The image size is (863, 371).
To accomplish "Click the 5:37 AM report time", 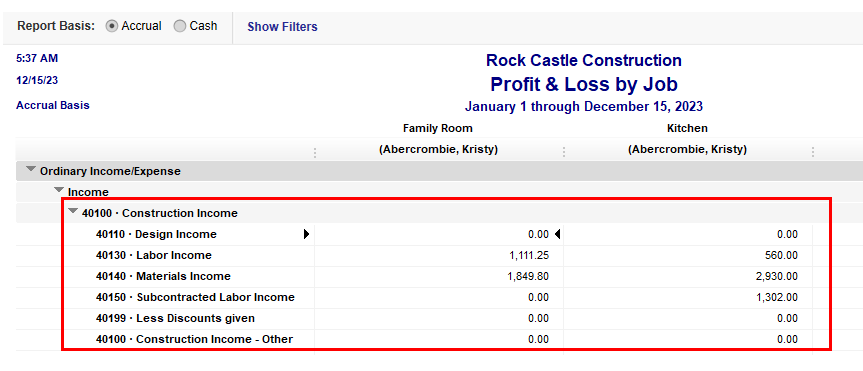I will 37,58.
